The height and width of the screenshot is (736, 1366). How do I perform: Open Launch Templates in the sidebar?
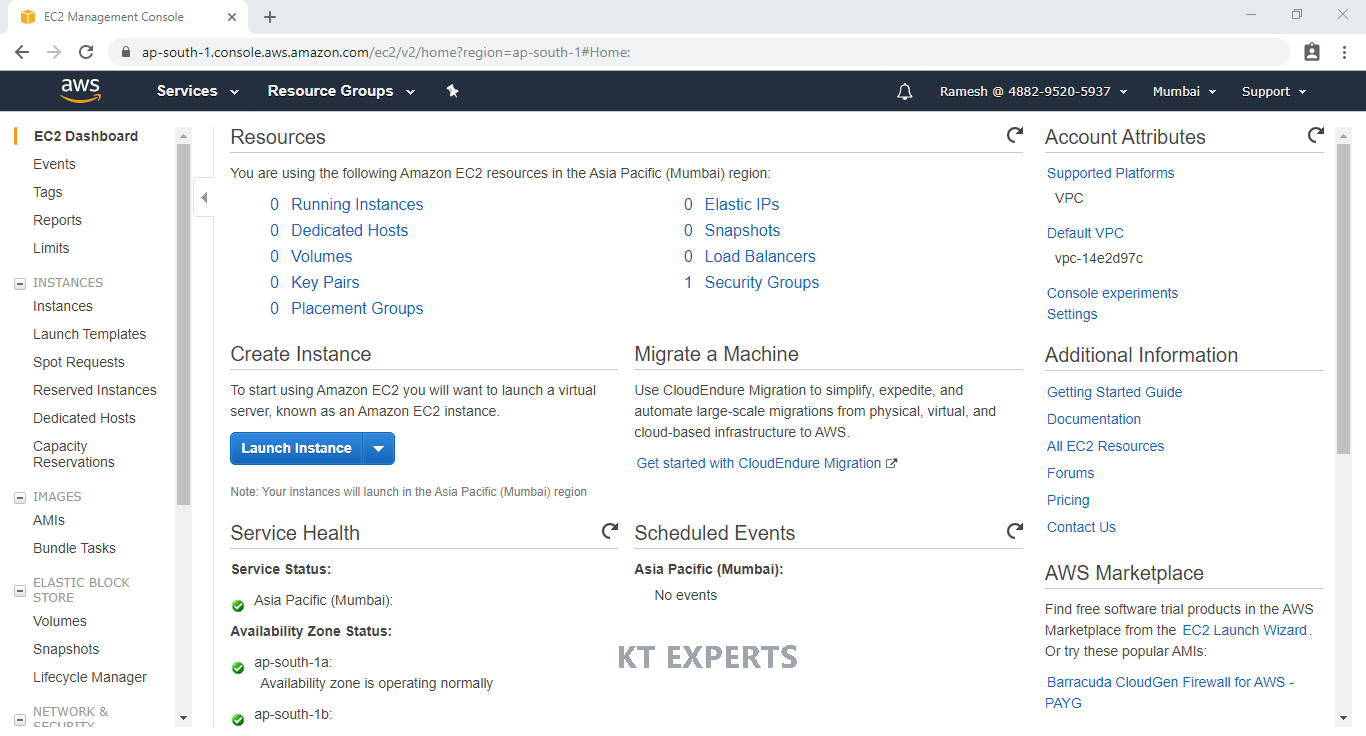(x=90, y=334)
